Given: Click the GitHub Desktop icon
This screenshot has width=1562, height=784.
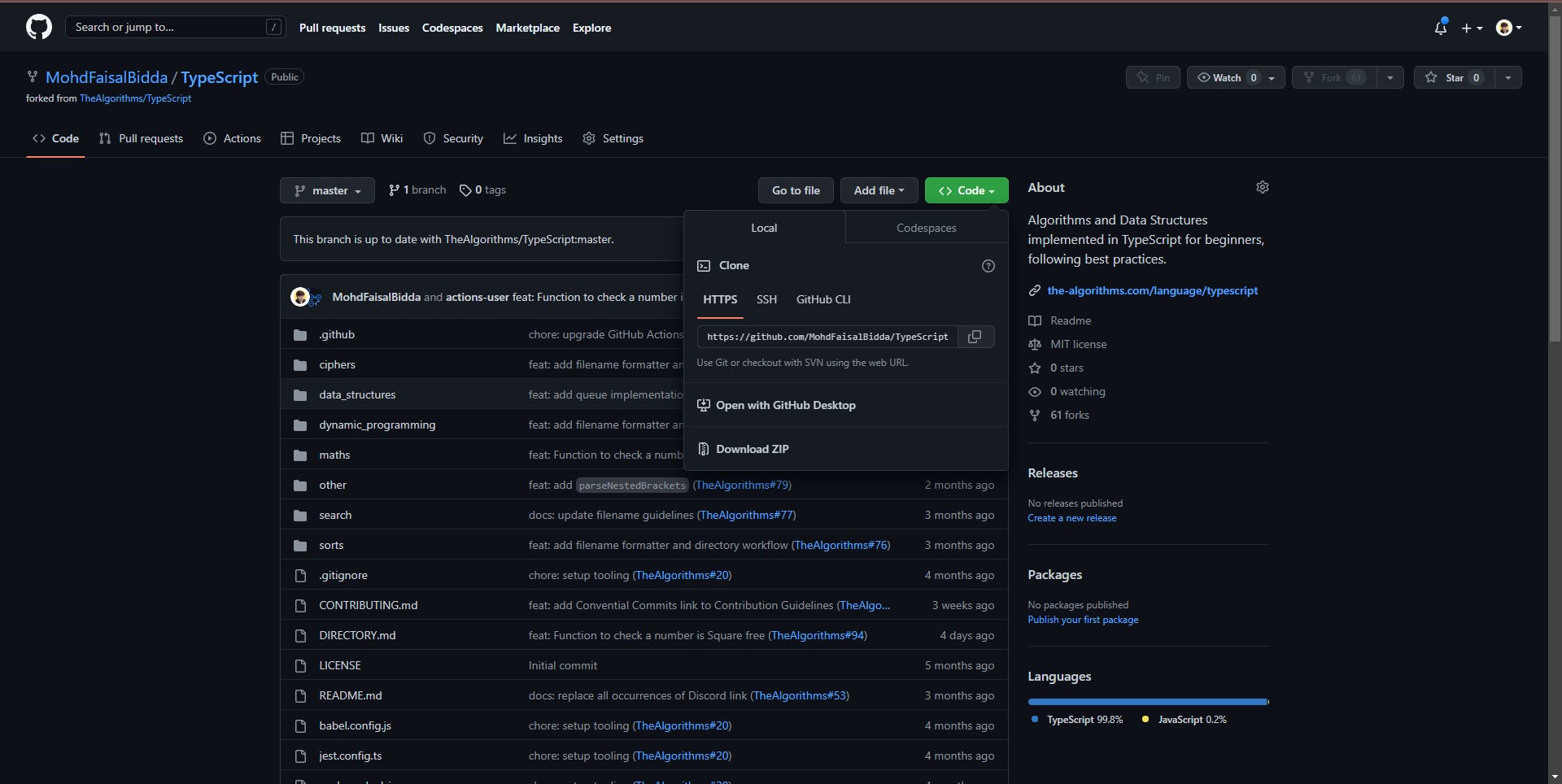Looking at the screenshot, I should 704,405.
